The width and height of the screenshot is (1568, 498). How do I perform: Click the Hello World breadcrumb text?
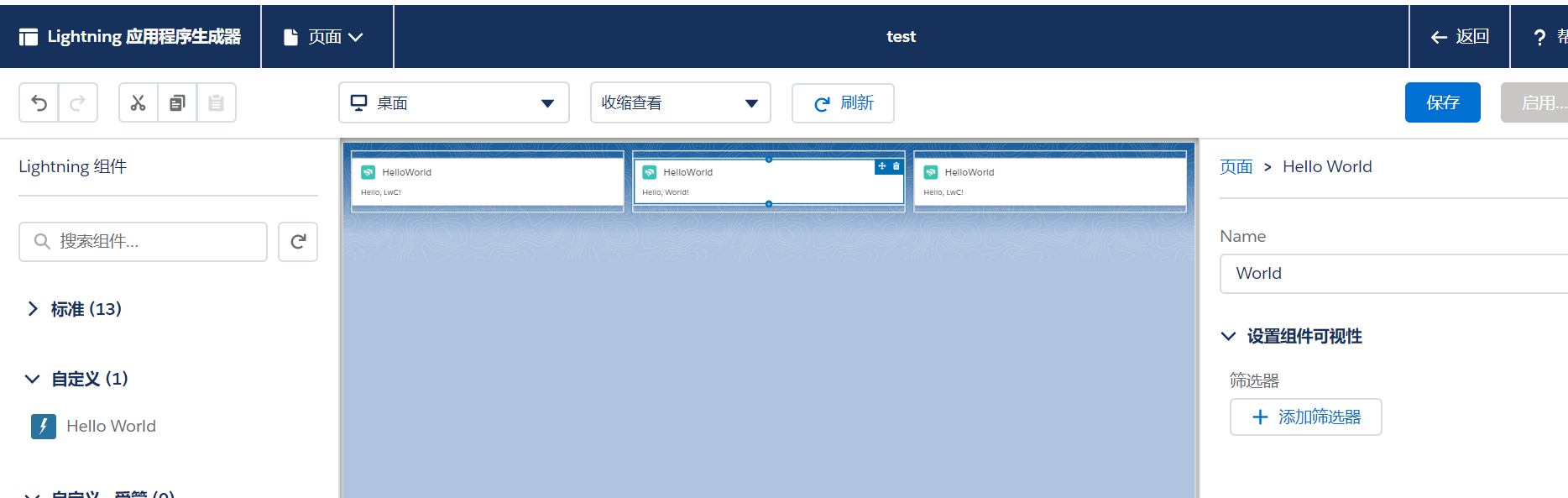point(1327,167)
